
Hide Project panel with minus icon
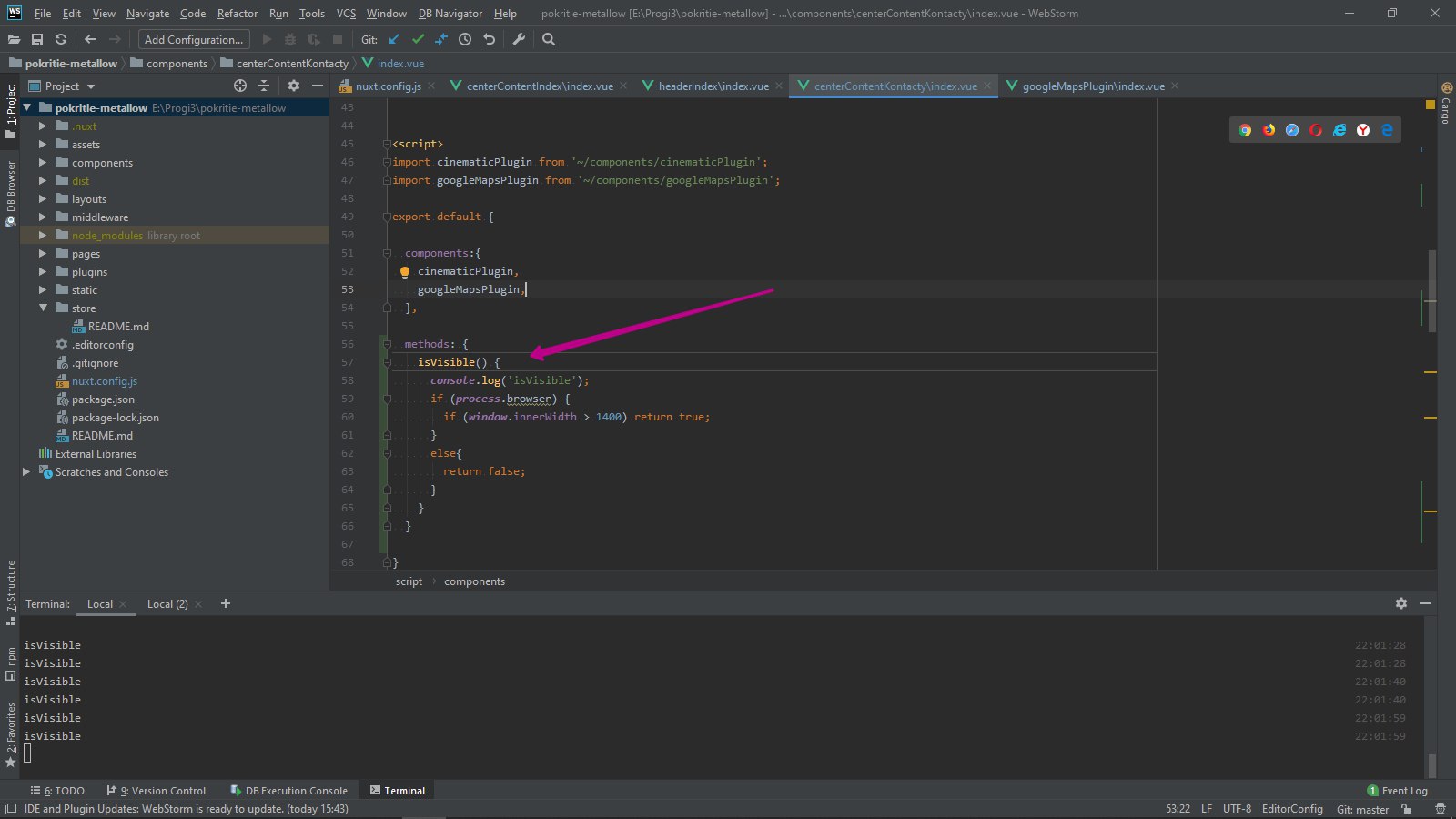[318, 86]
